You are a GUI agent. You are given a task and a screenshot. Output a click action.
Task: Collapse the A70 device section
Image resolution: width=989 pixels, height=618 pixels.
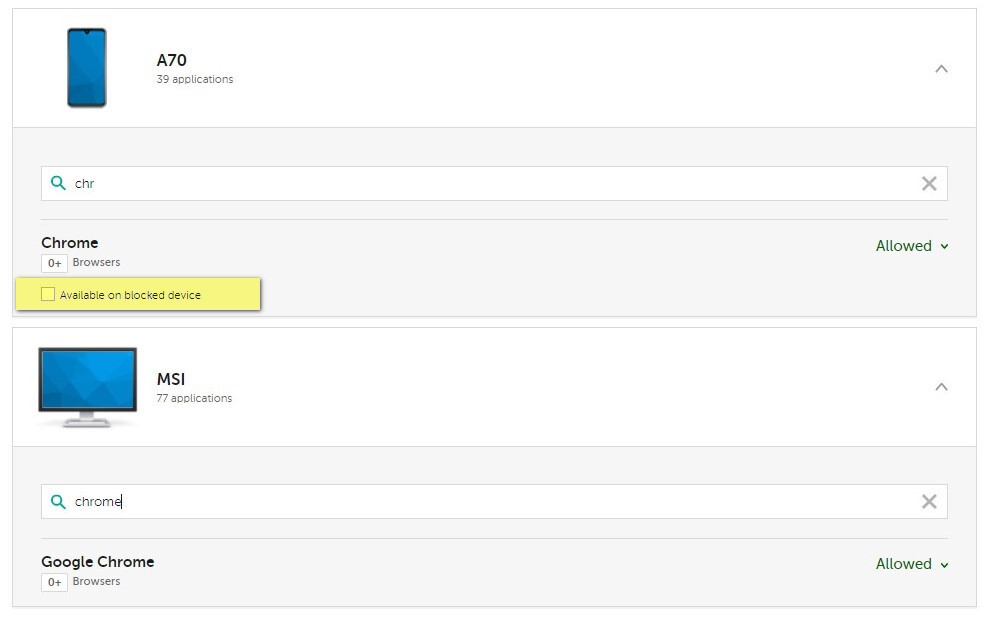click(x=941, y=69)
